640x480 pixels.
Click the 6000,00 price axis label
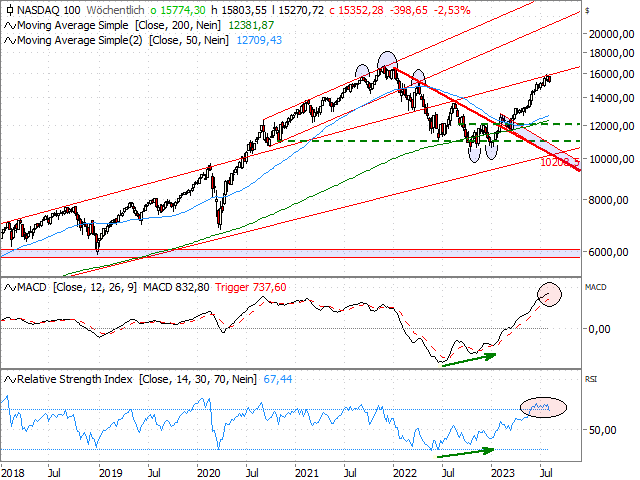pyautogui.click(x=608, y=252)
